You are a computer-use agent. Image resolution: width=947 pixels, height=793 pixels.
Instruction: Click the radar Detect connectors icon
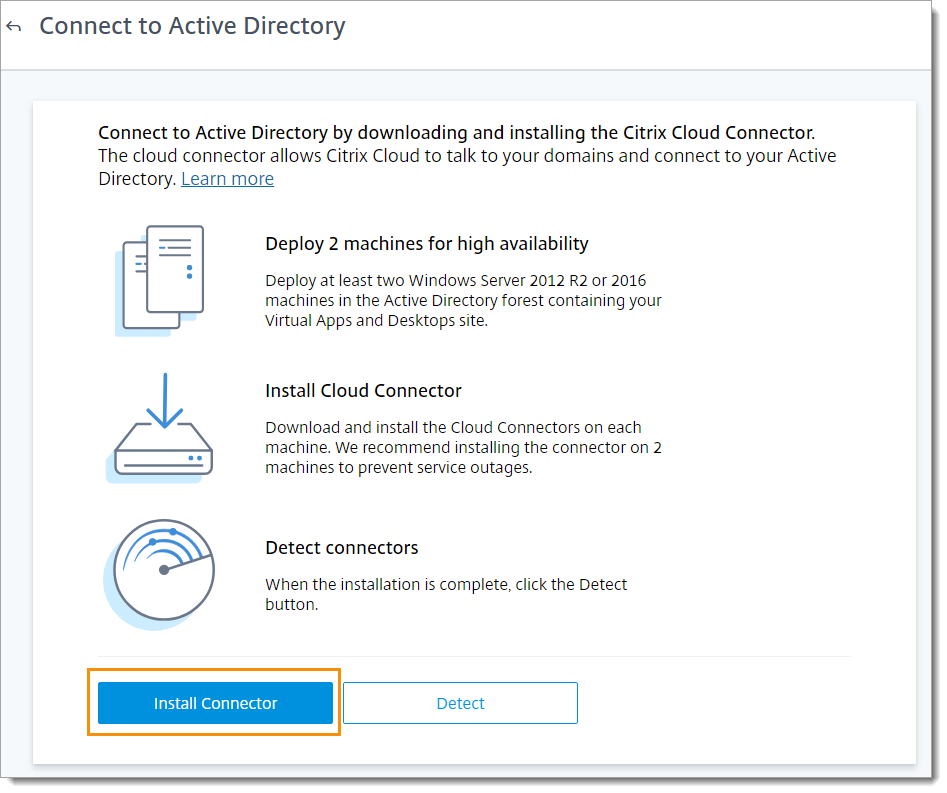(x=162, y=573)
